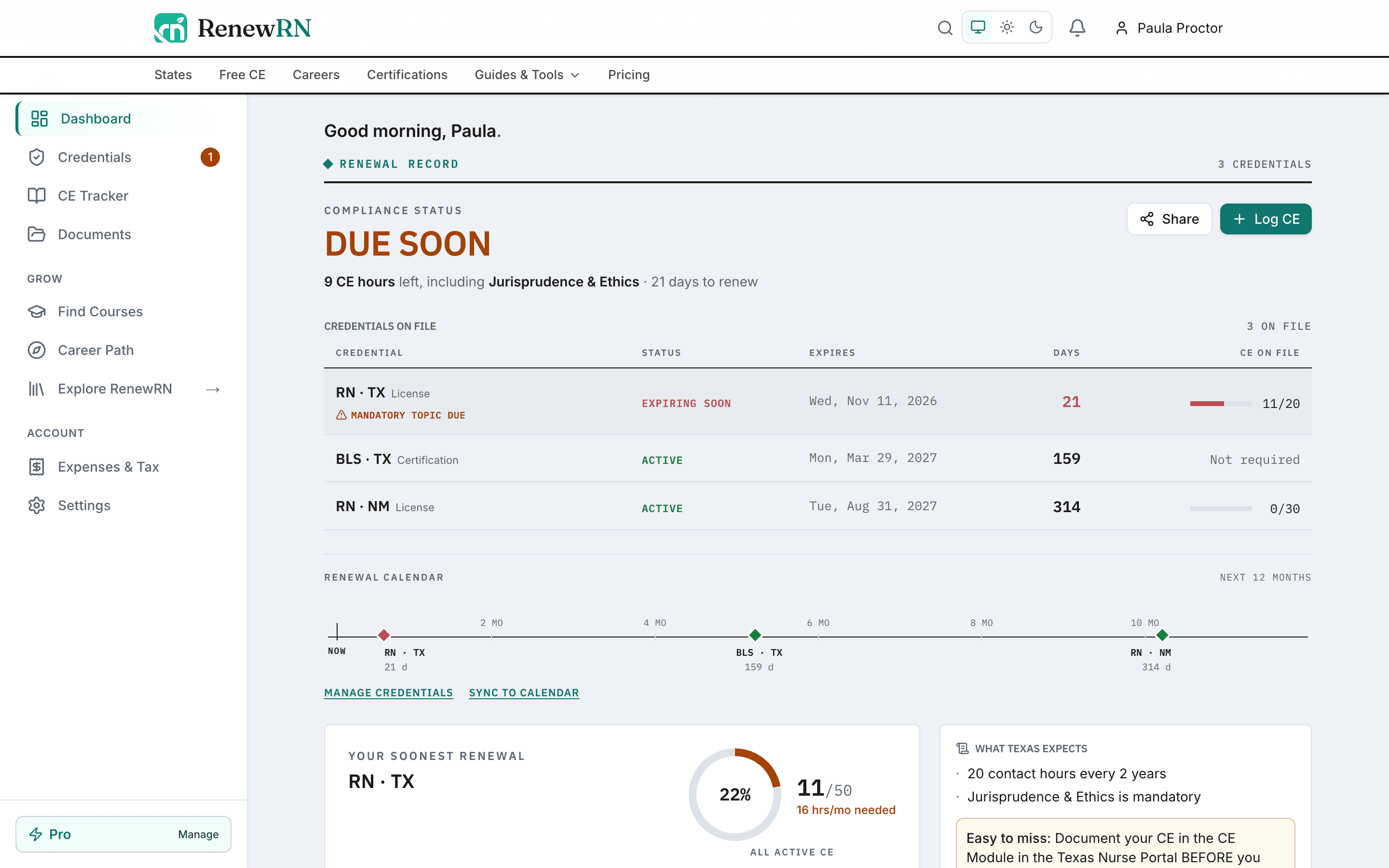The height and width of the screenshot is (868, 1389).
Task: Select the BLS · TX Certification row
Action: [817, 459]
